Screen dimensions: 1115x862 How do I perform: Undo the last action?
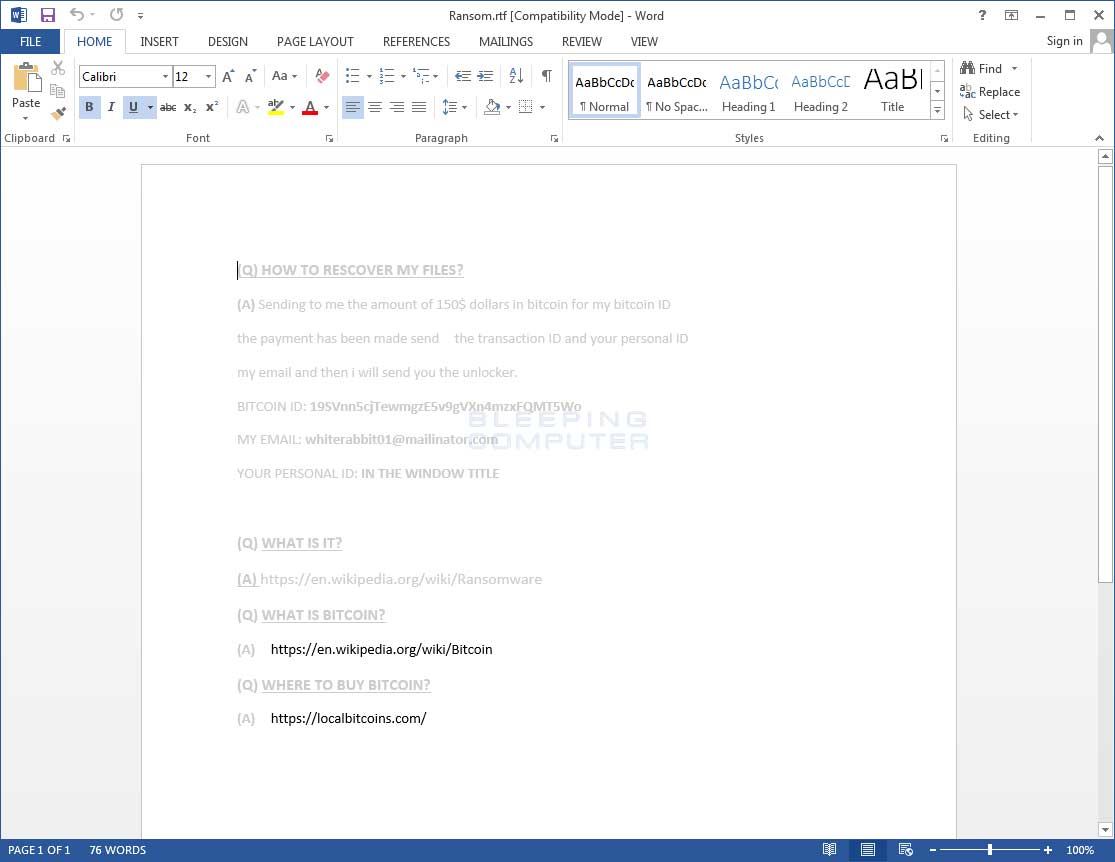(77, 15)
